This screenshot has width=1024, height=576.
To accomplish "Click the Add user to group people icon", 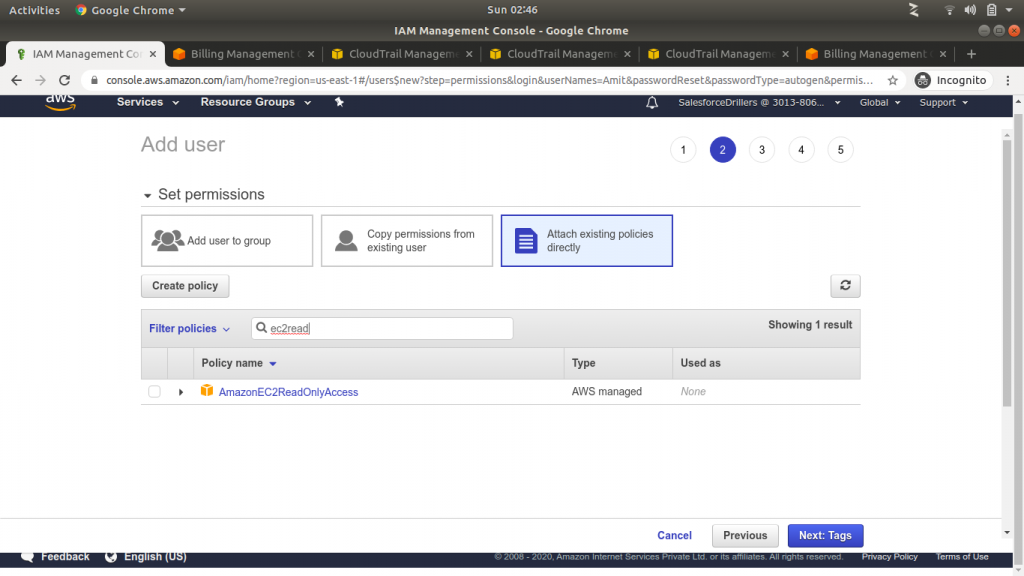I will 167,240.
